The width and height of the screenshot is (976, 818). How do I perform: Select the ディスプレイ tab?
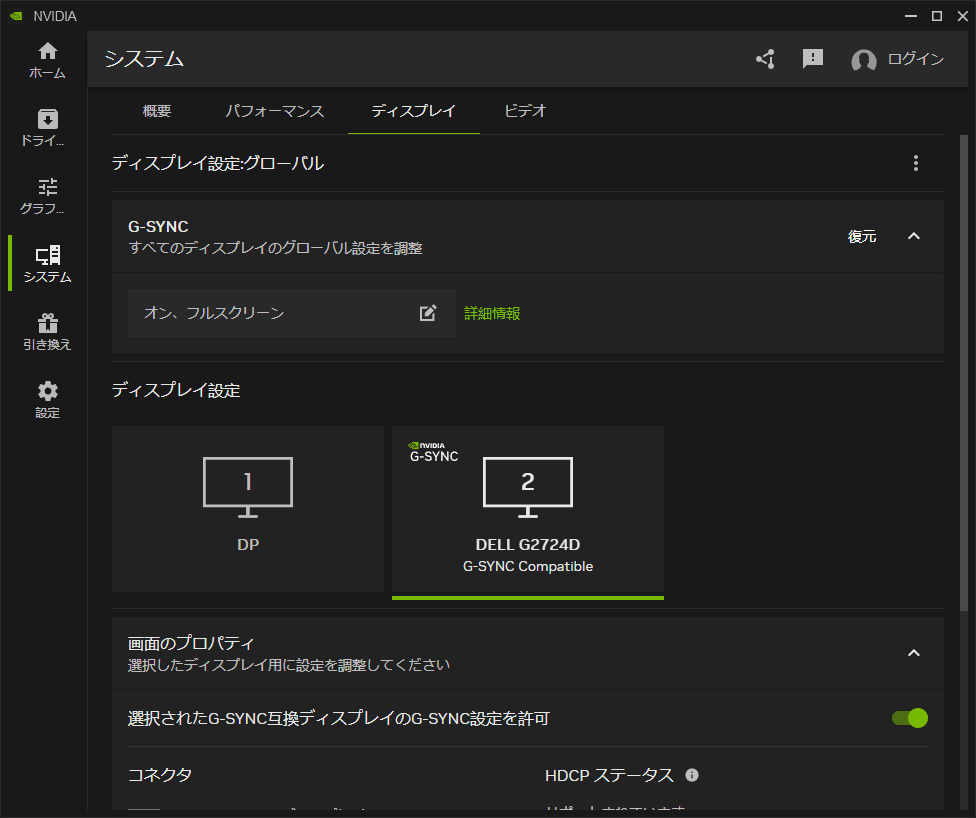point(414,111)
